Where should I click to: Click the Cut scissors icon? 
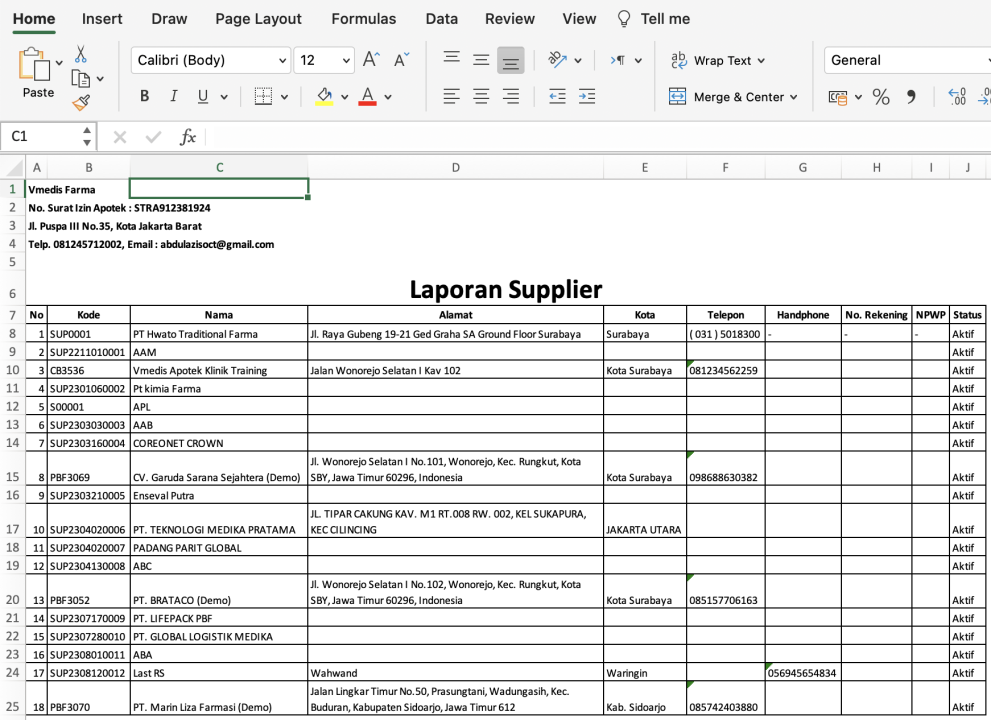80,54
